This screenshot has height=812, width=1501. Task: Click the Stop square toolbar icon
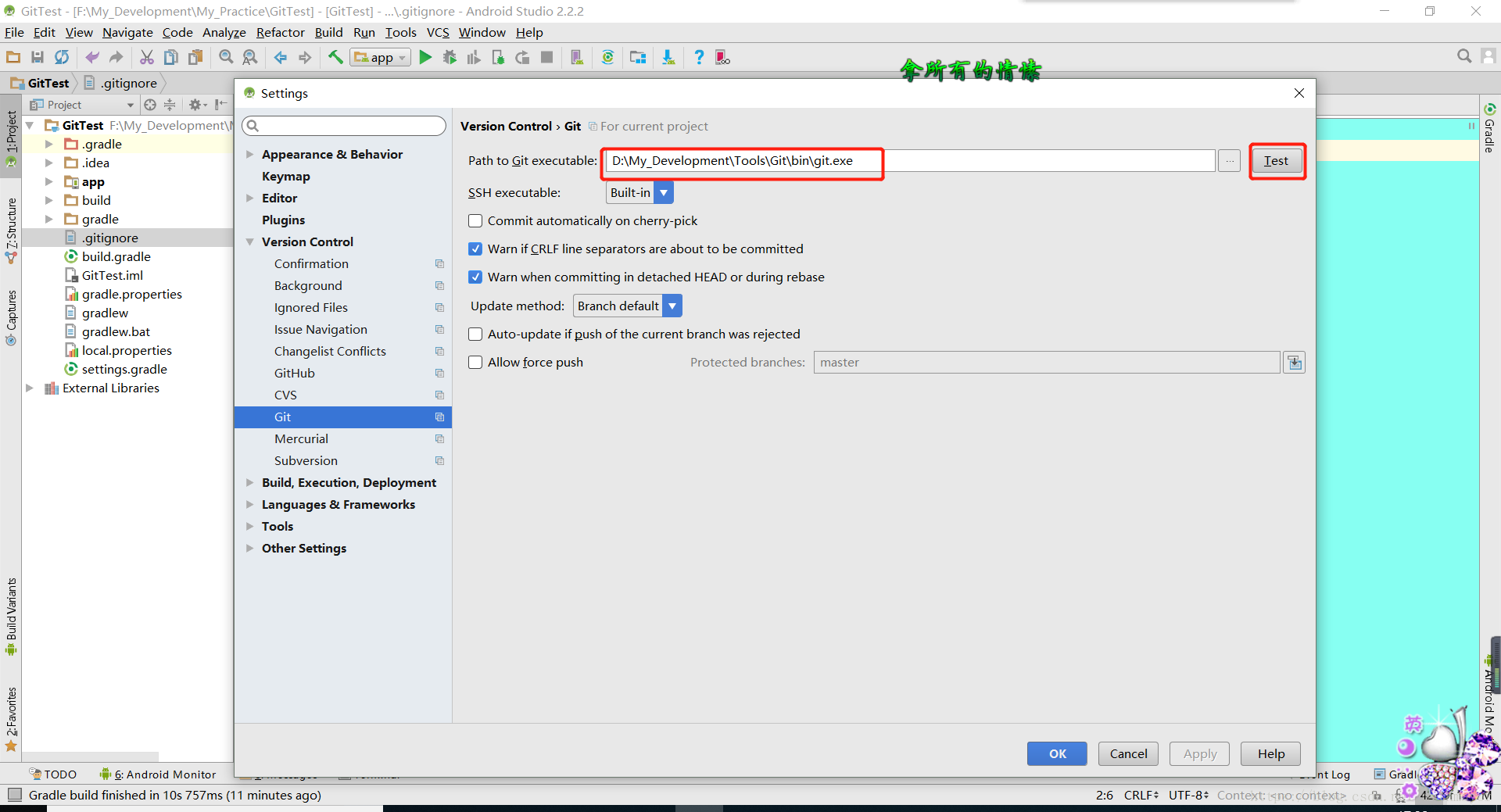click(x=547, y=57)
